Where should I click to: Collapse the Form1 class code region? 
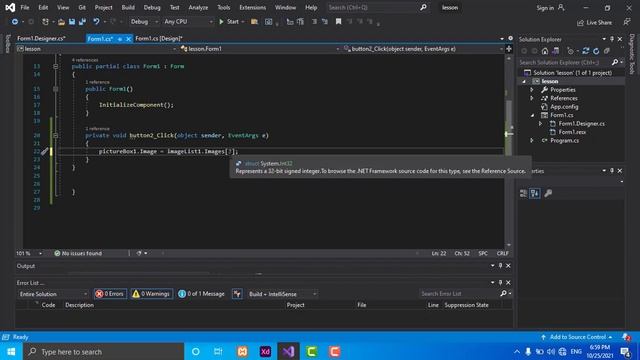[56, 66]
